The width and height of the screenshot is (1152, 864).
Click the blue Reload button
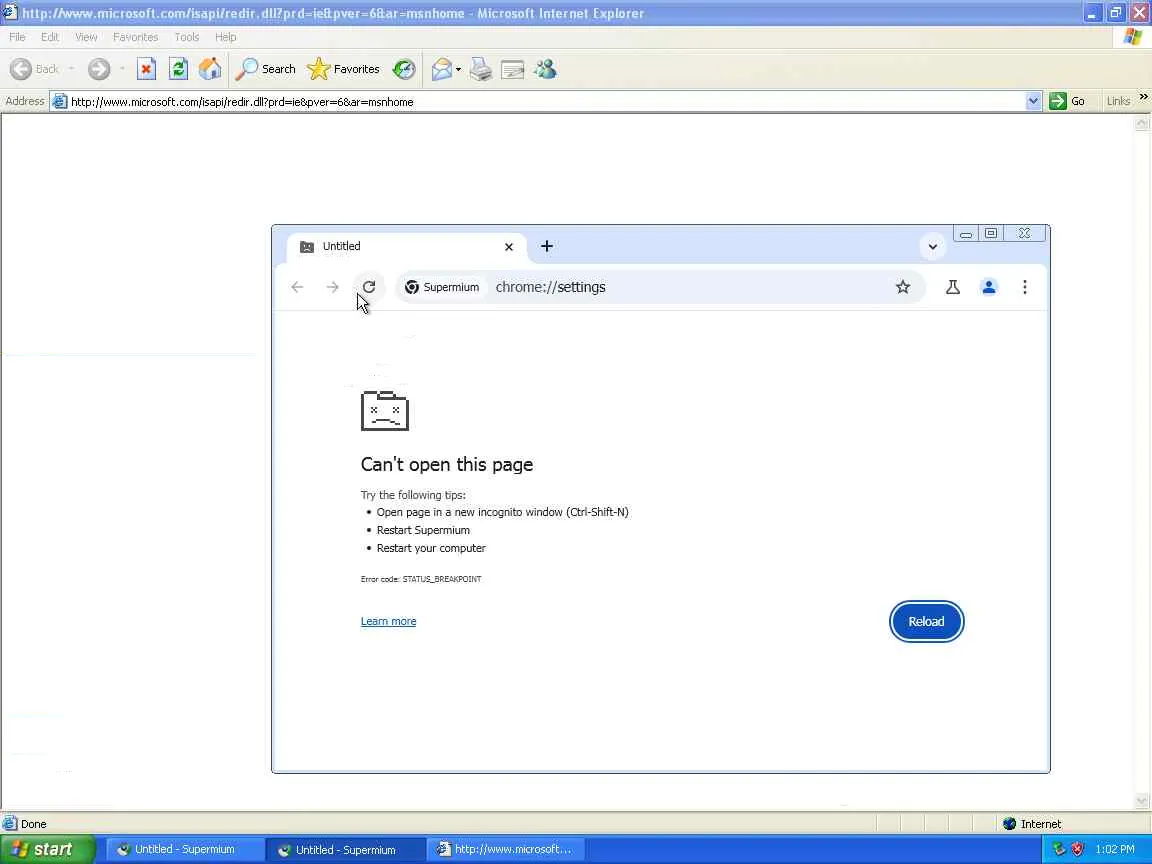926,622
